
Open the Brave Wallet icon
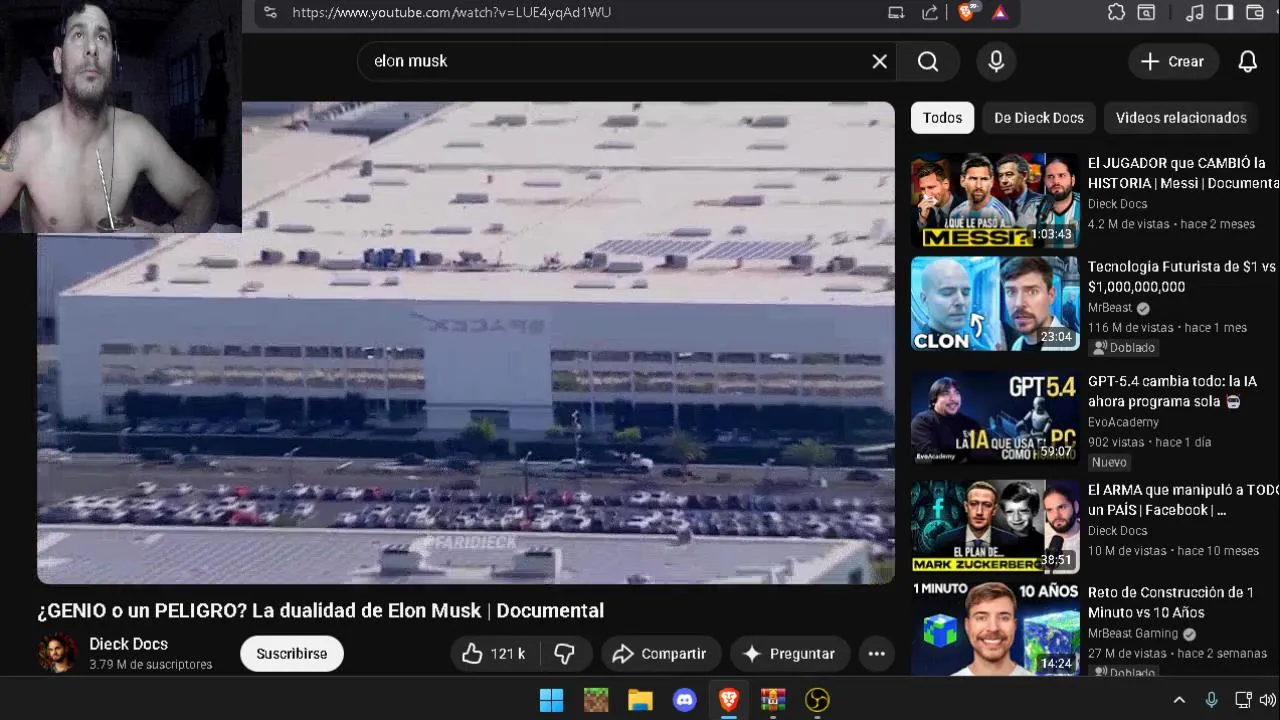pyautogui.click(x=1255, y=12)
